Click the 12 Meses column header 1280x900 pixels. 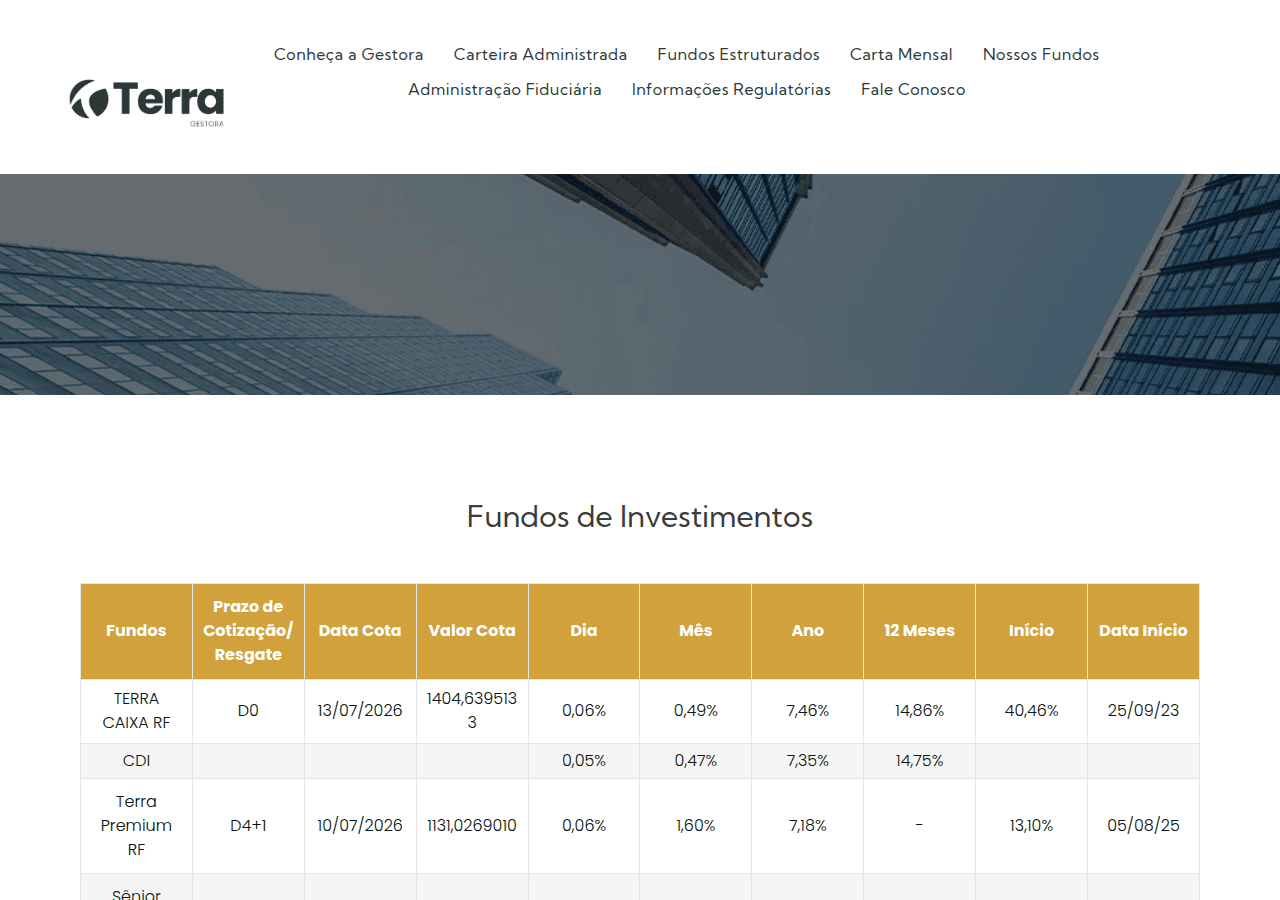919,631
